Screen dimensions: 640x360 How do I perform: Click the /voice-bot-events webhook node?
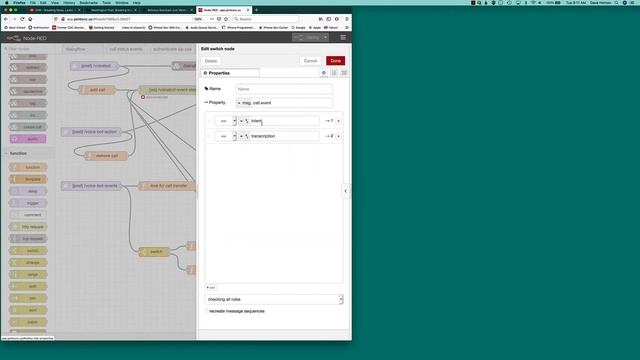(x=91, y=186)
